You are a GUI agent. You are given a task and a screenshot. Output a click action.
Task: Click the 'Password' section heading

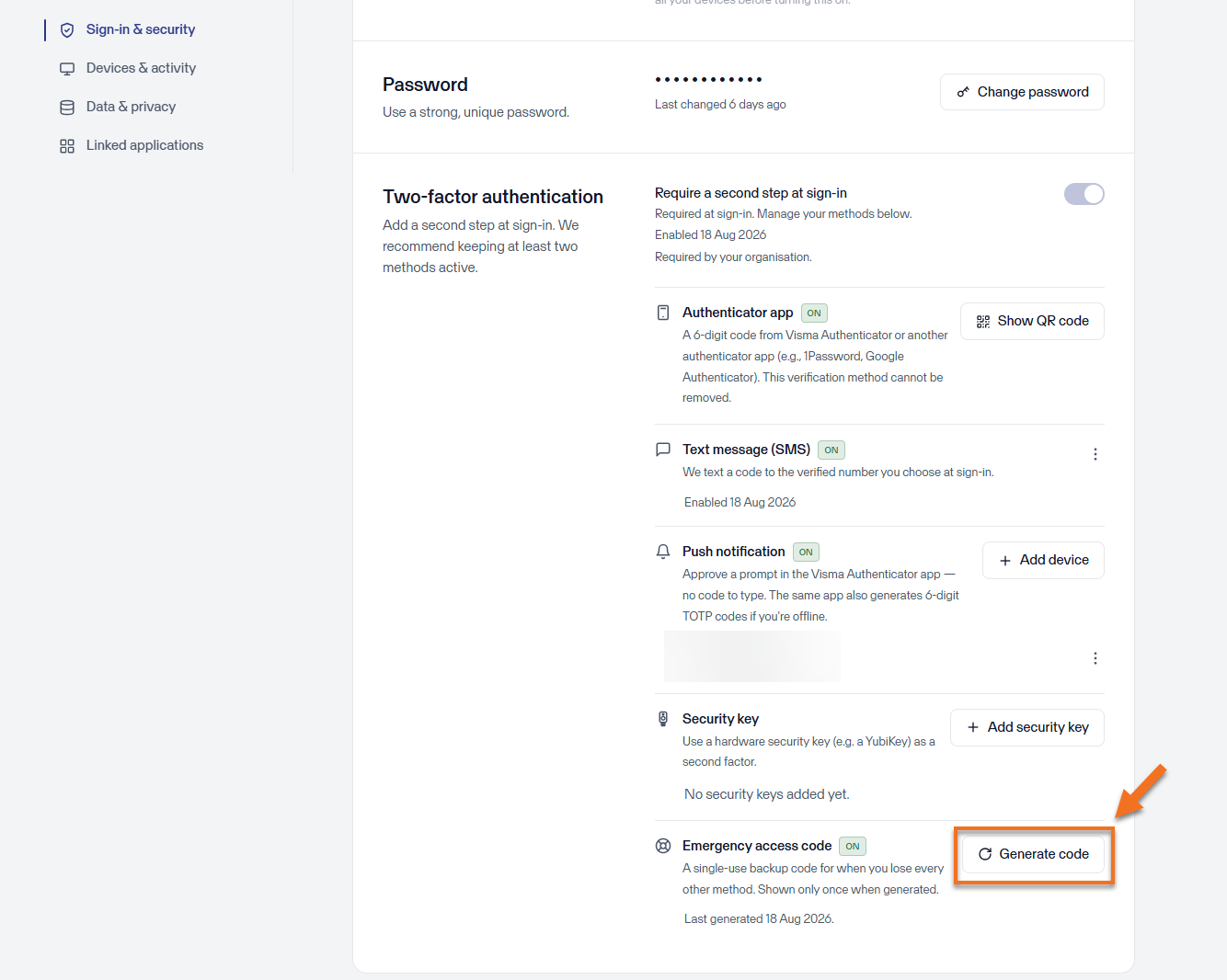[425, 85]
